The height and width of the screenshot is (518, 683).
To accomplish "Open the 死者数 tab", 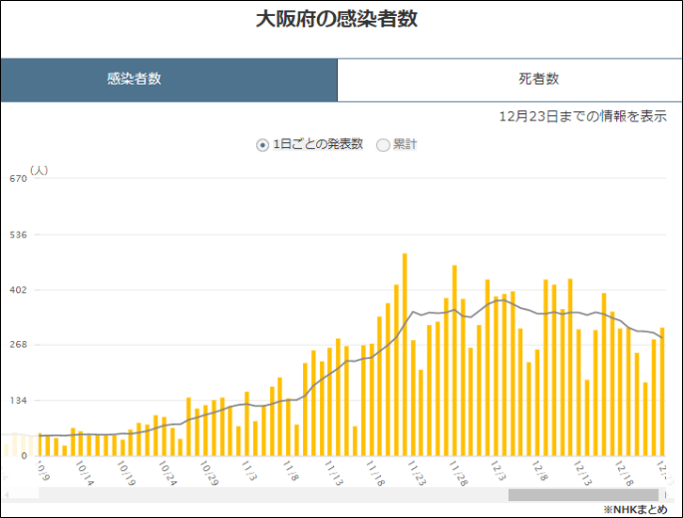I will pyautogui.click(x=510, y=80).
